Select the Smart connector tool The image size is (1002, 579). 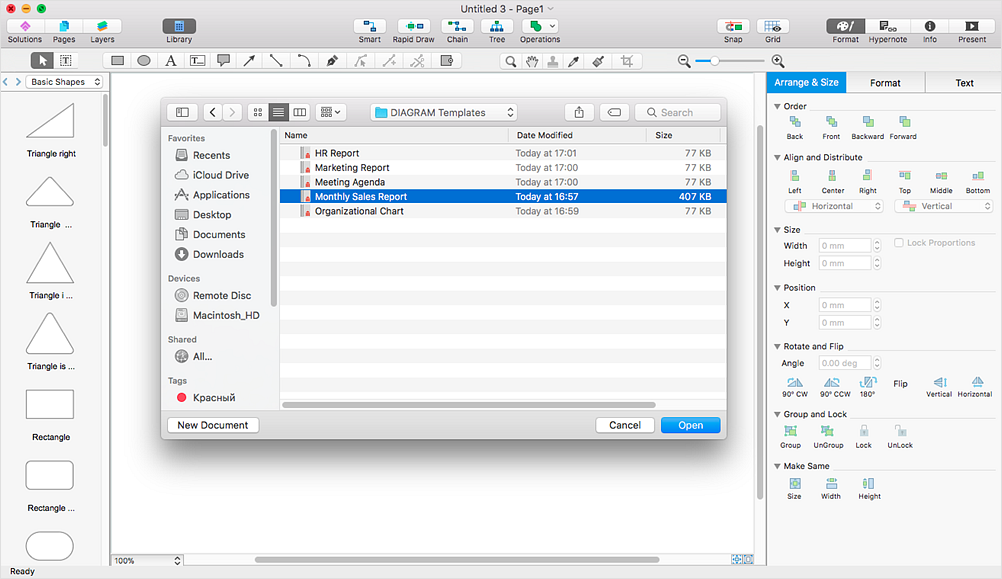point(369,26)
